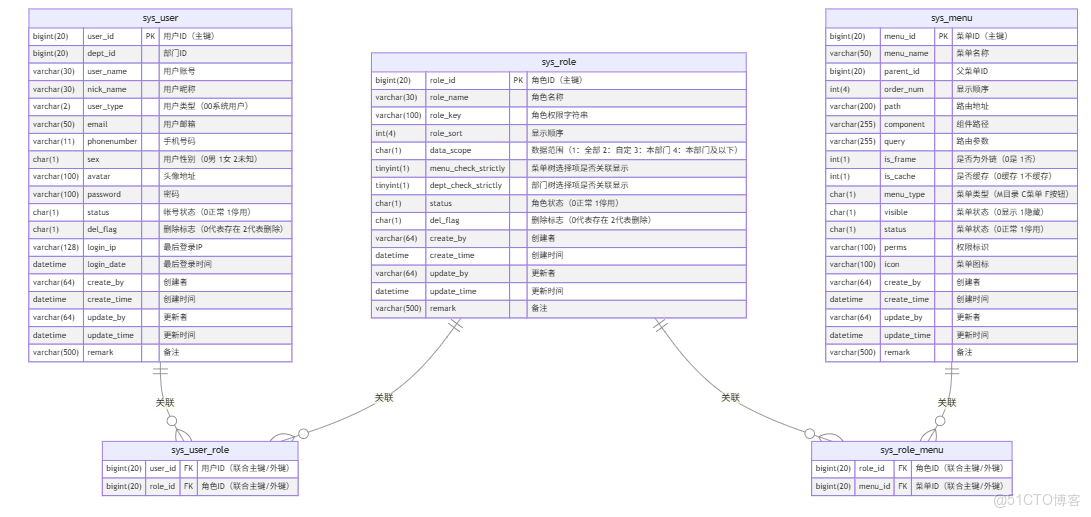Click the 关联 label below the sys_user table
This screenshot has width=1091, height=517.
pyautogui.click(x=165, y=402)
